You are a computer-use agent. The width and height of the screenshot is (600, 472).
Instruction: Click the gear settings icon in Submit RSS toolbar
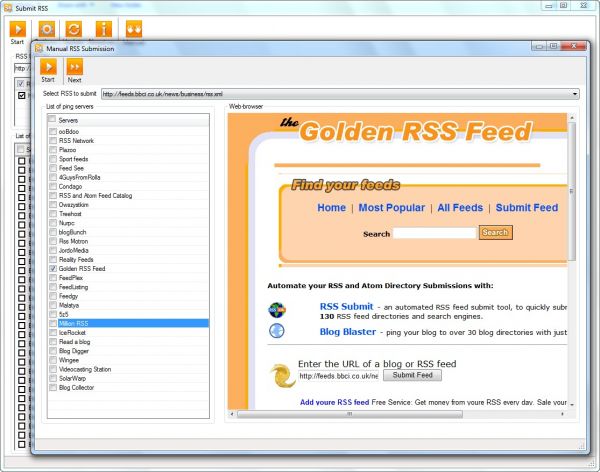coord(47,29)
